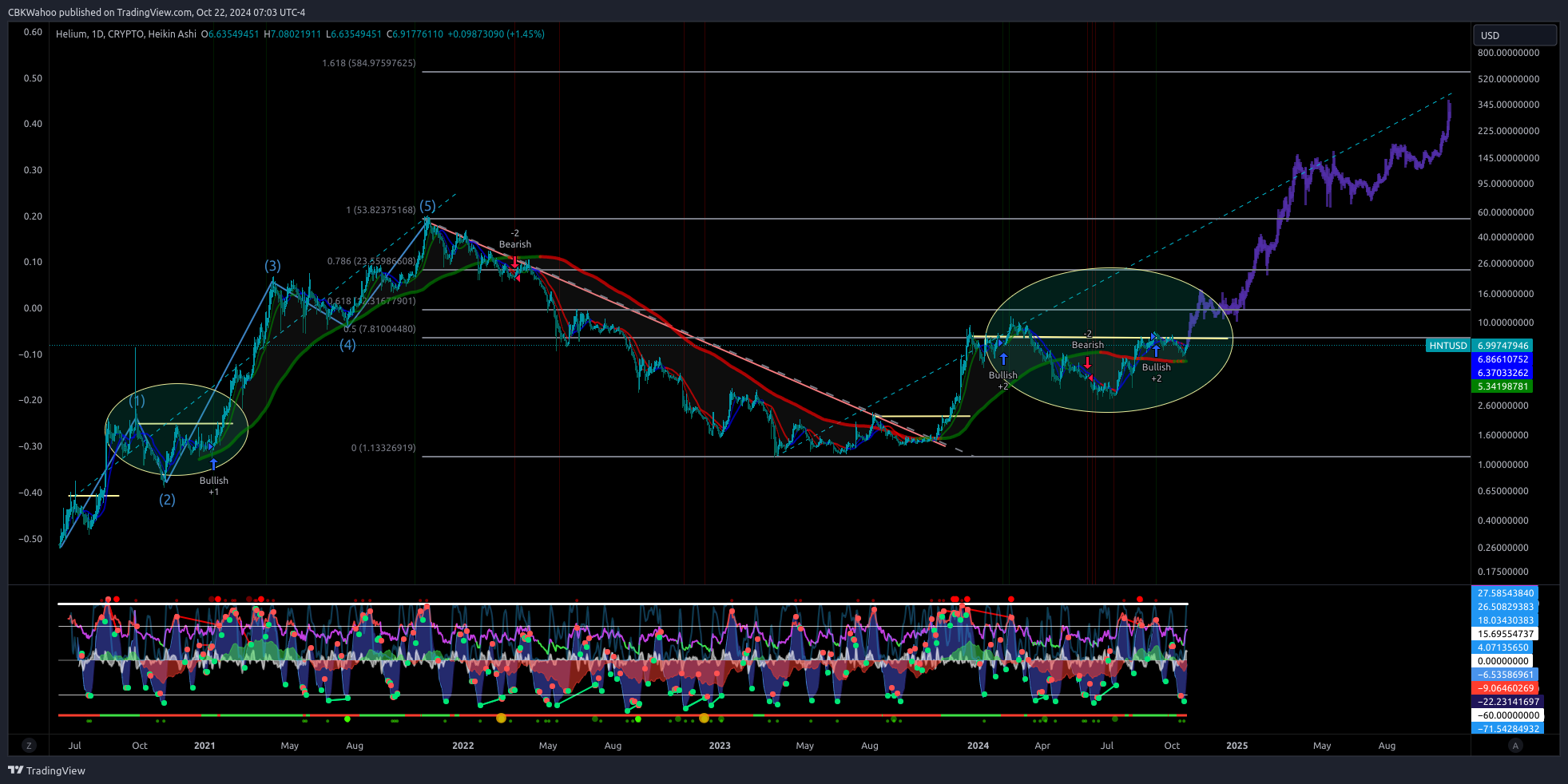Viewport: 1568px width, 784px height.
Task: Click the 1.00000000 price scale label
Action: pos(1503,465)
